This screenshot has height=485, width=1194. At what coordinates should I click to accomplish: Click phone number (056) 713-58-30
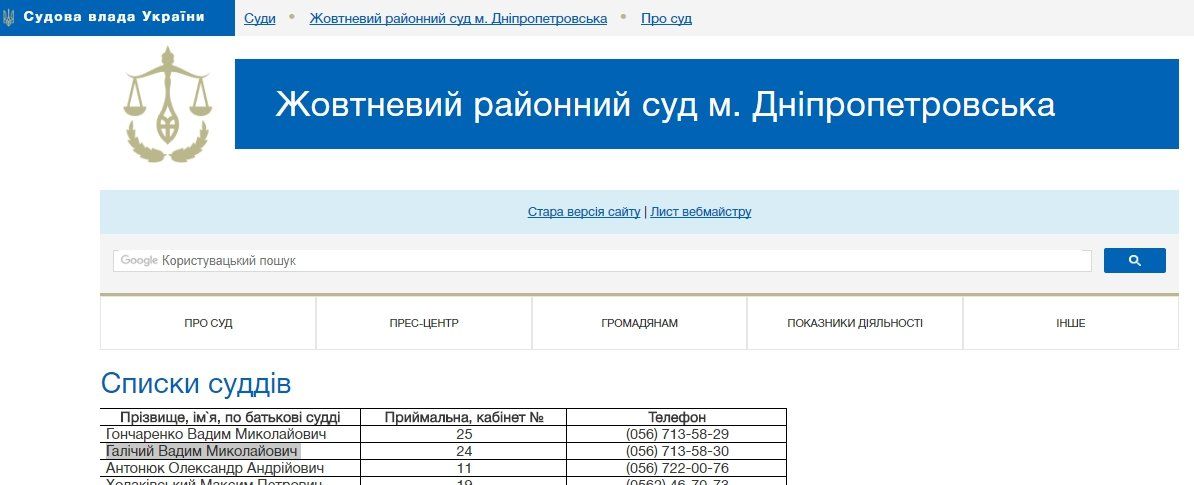pyautogui.click(x=677, y=451)
